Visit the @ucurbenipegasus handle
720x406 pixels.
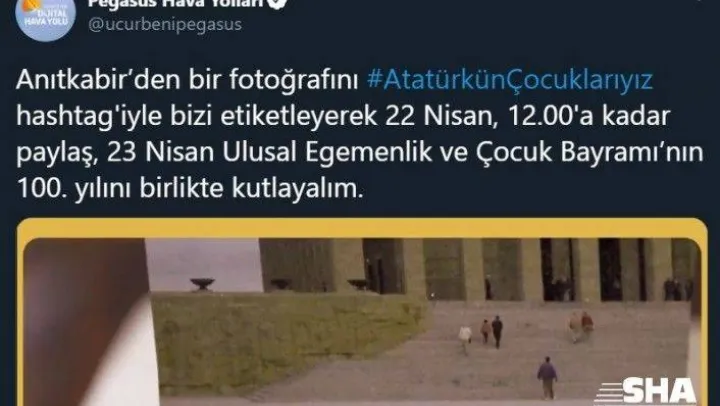[165, 24]
